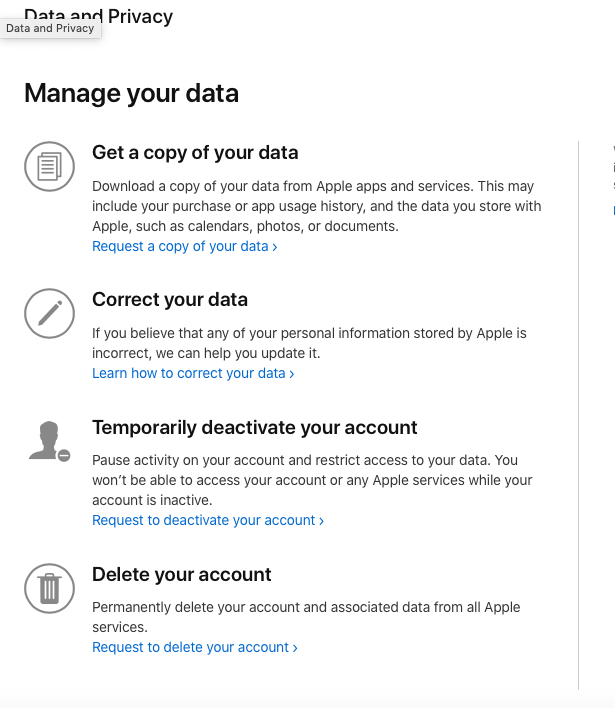Follow the Learn how to correct your data link

193,373
